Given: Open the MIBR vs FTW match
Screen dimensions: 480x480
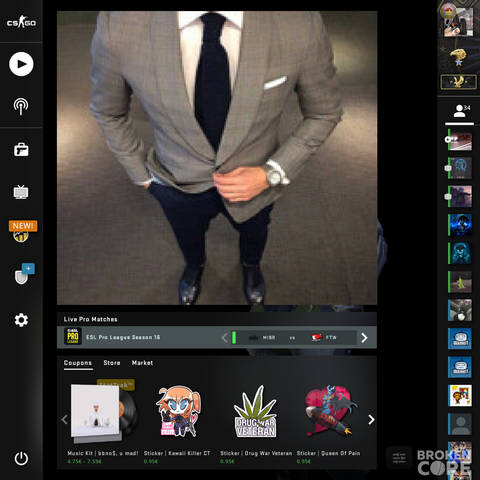Looking at the screenshot, I should pos(293,338).
